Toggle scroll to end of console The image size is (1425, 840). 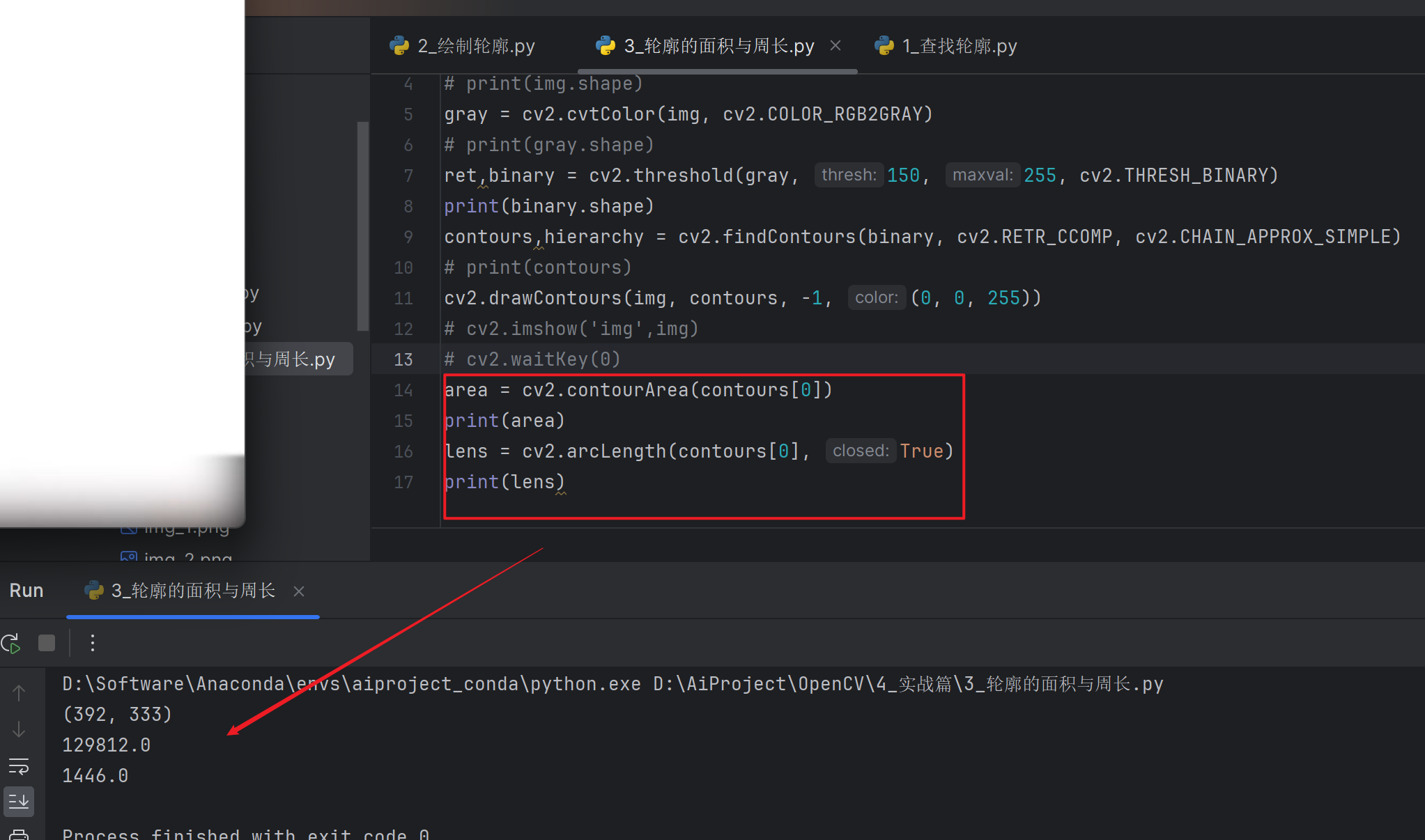pyautogui.click(x=19, y=802)
